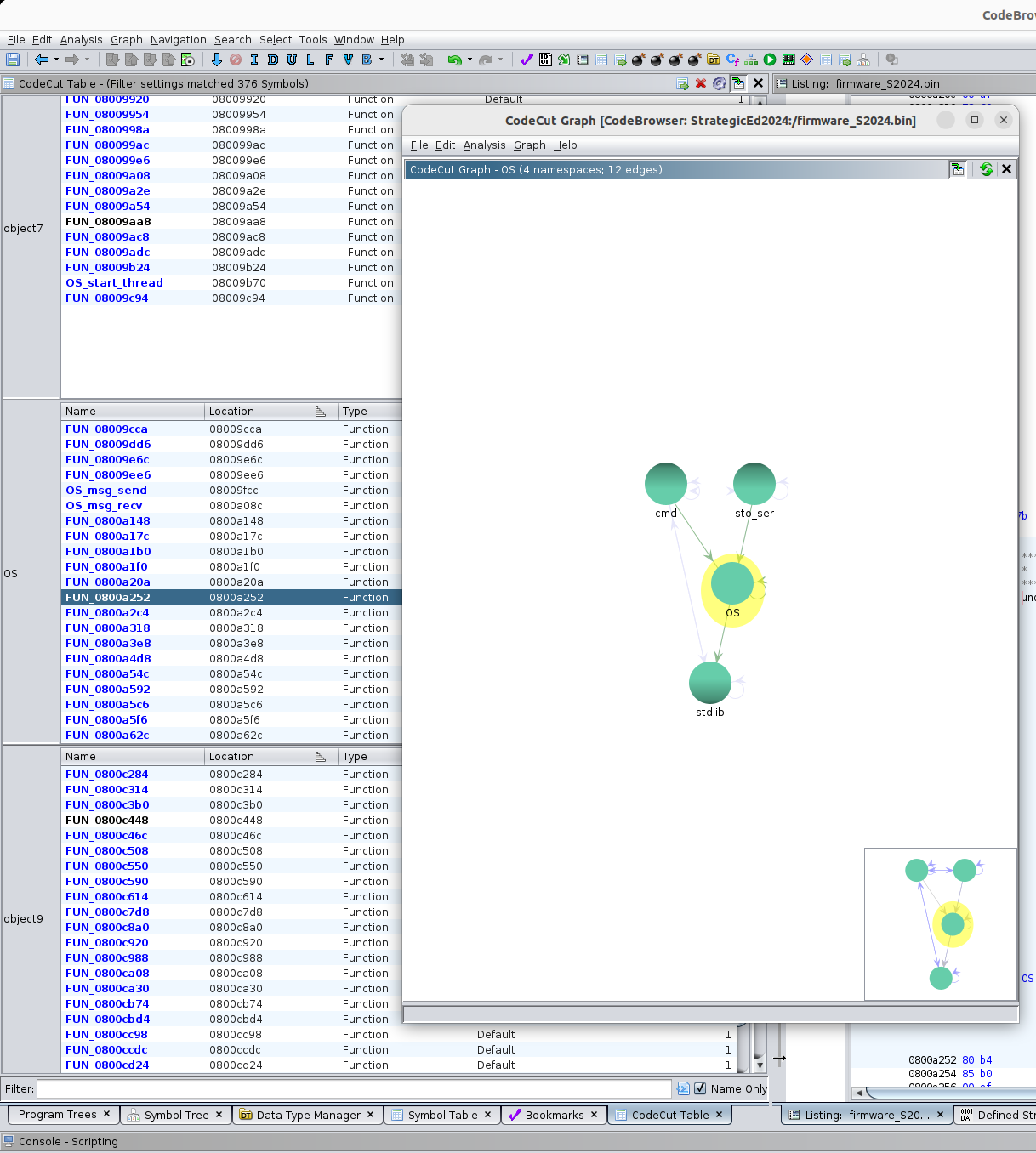Expand the Undo history dropdown arrow
Viewport: 1036px width, 1153px height.
[470, 60]
